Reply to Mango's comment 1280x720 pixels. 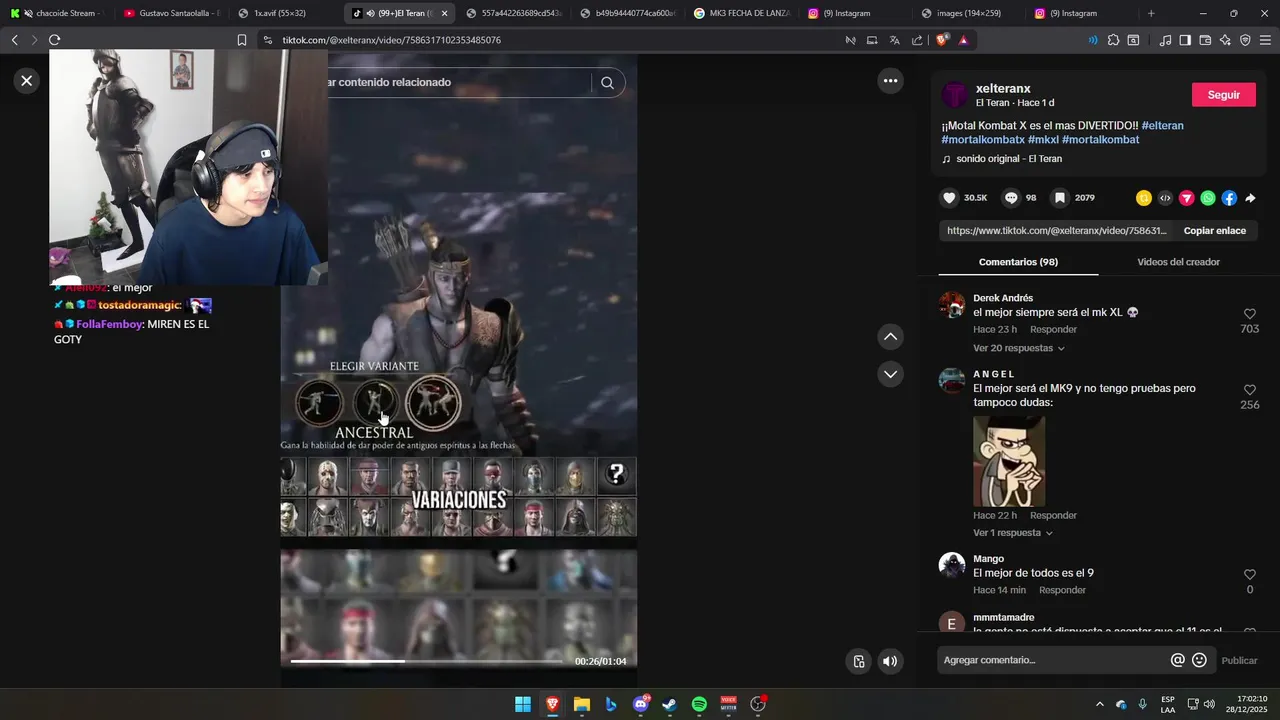1062,590
